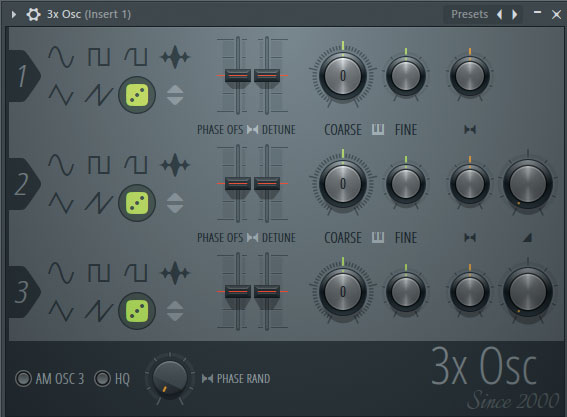Click the Since 2000 text
Screen dimensions: 567x417
513,400
